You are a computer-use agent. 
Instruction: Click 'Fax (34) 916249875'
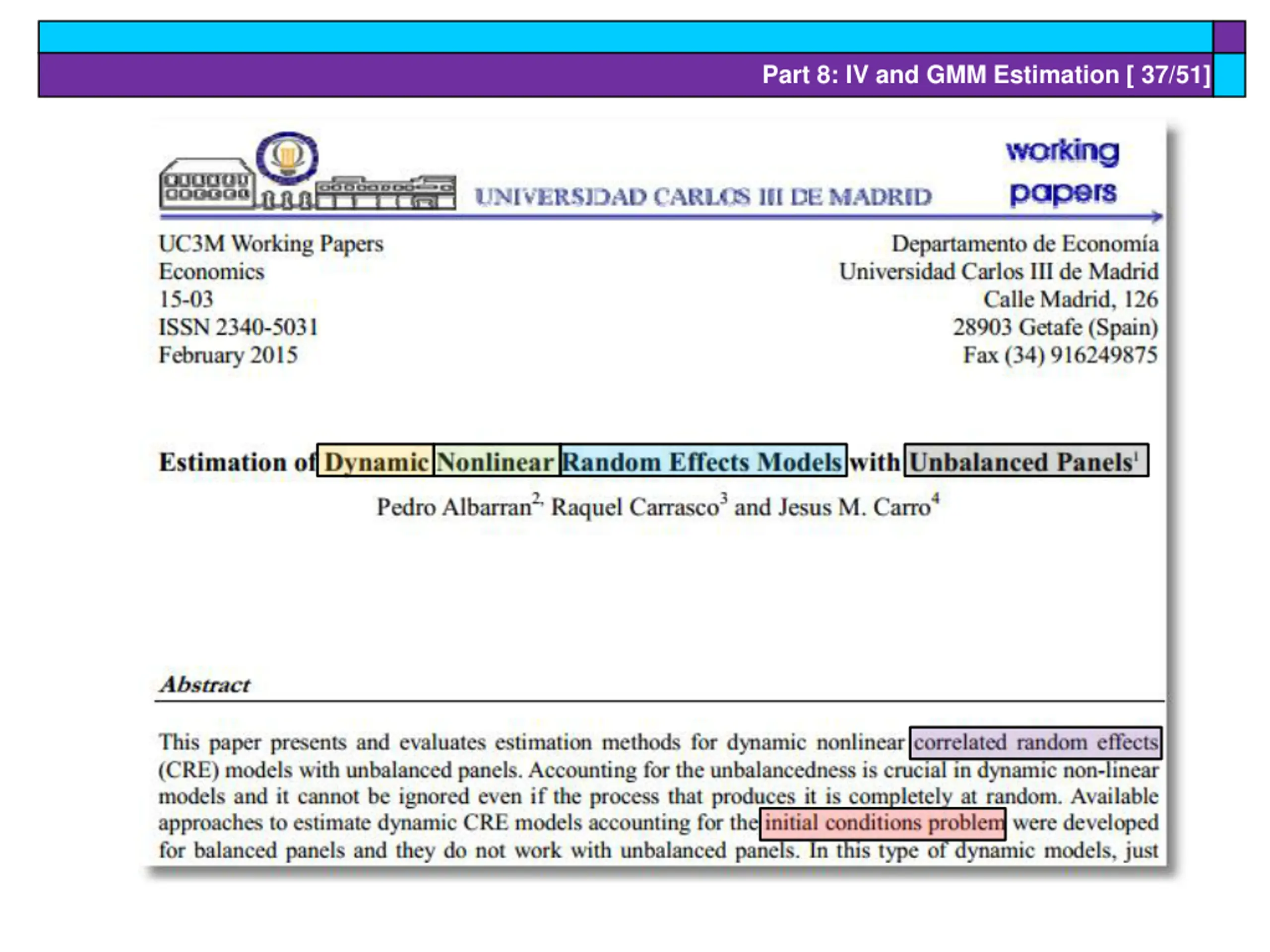tap(1061, 355)
